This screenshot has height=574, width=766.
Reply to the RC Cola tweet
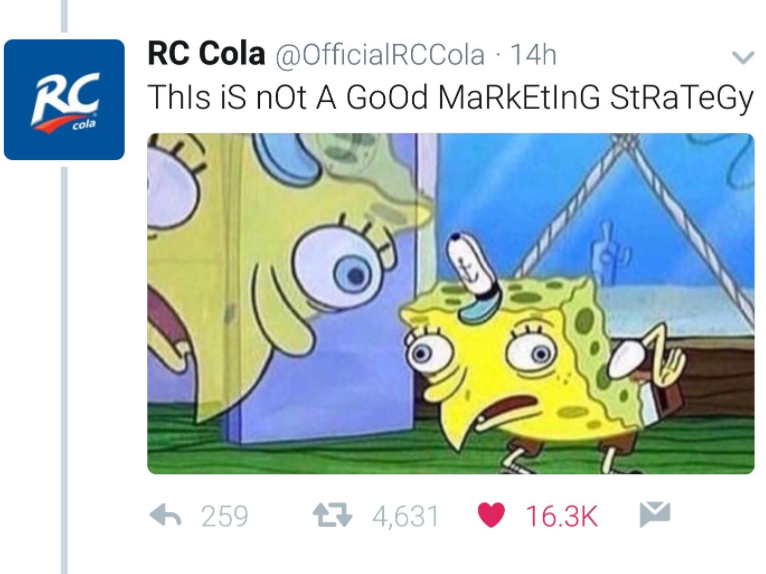(x=165, y=515)
